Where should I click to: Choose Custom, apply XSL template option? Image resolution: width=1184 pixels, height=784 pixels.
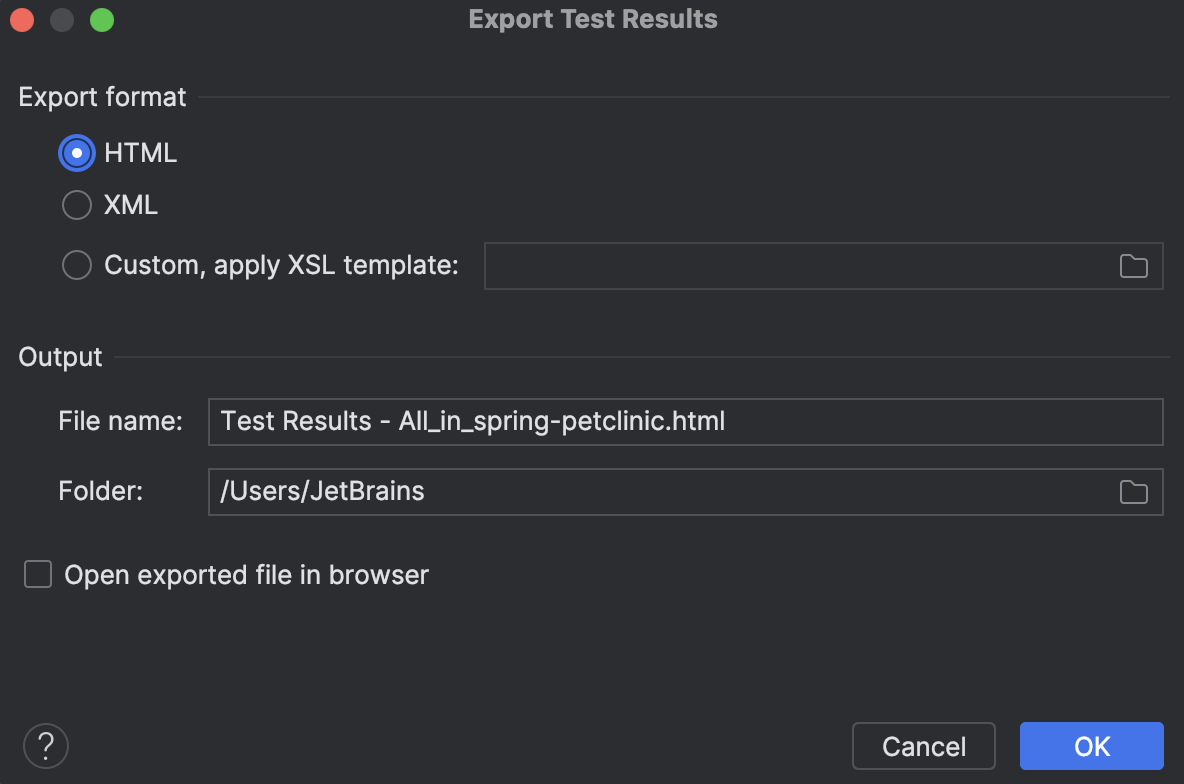point(76,265)
